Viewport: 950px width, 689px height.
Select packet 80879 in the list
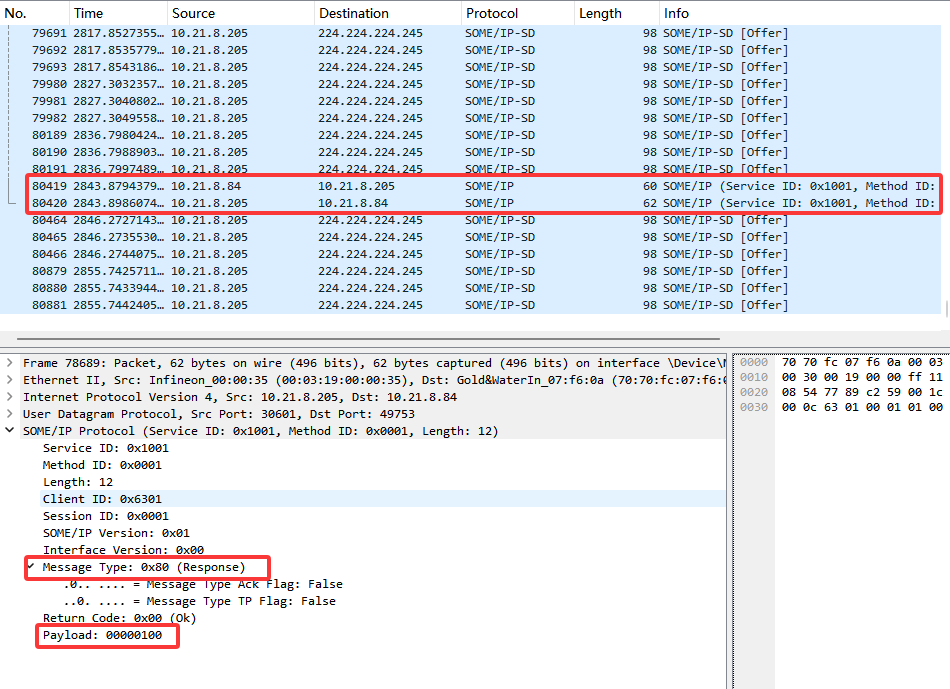[x=470, y=271]
